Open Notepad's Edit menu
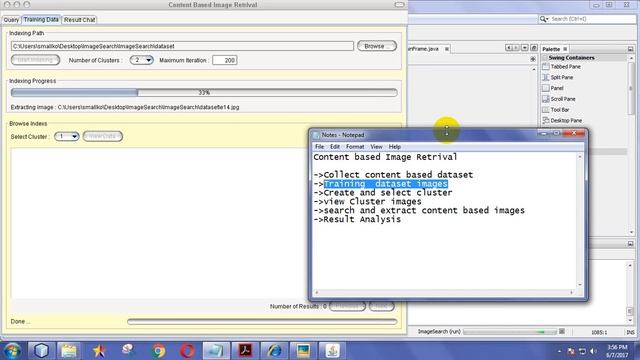 335,147
